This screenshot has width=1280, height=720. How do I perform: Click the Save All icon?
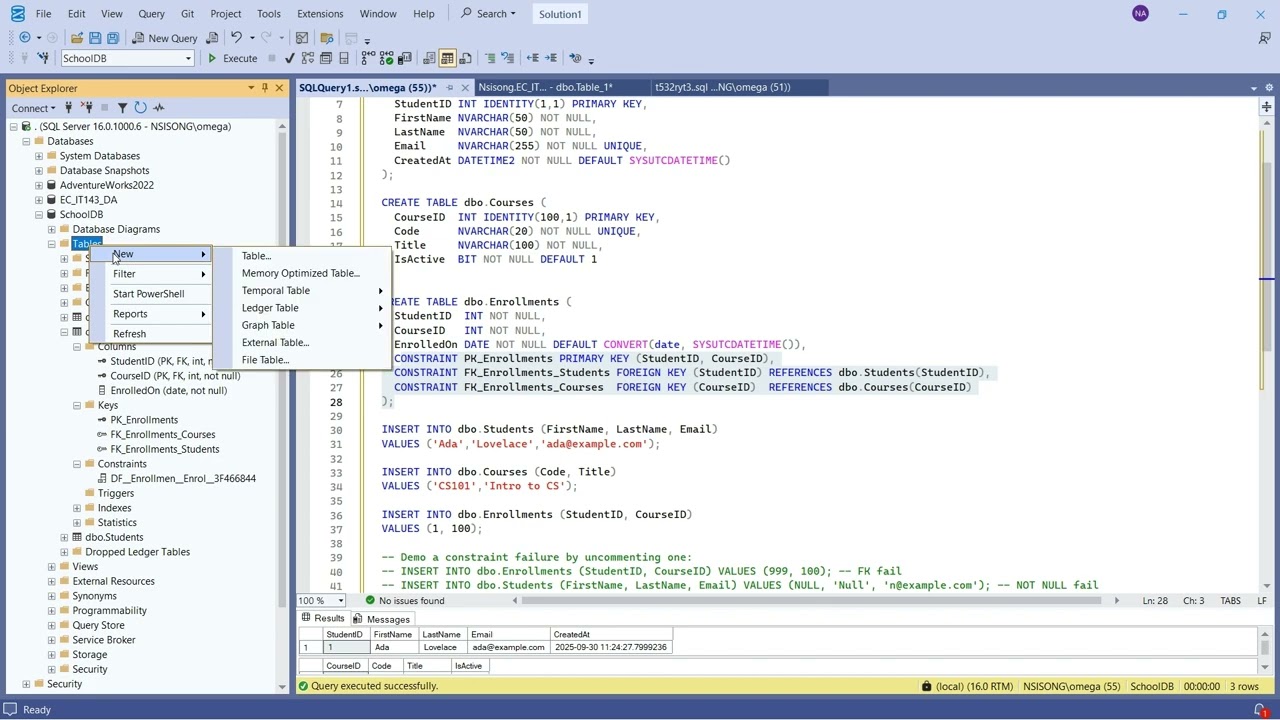point(113,38)
